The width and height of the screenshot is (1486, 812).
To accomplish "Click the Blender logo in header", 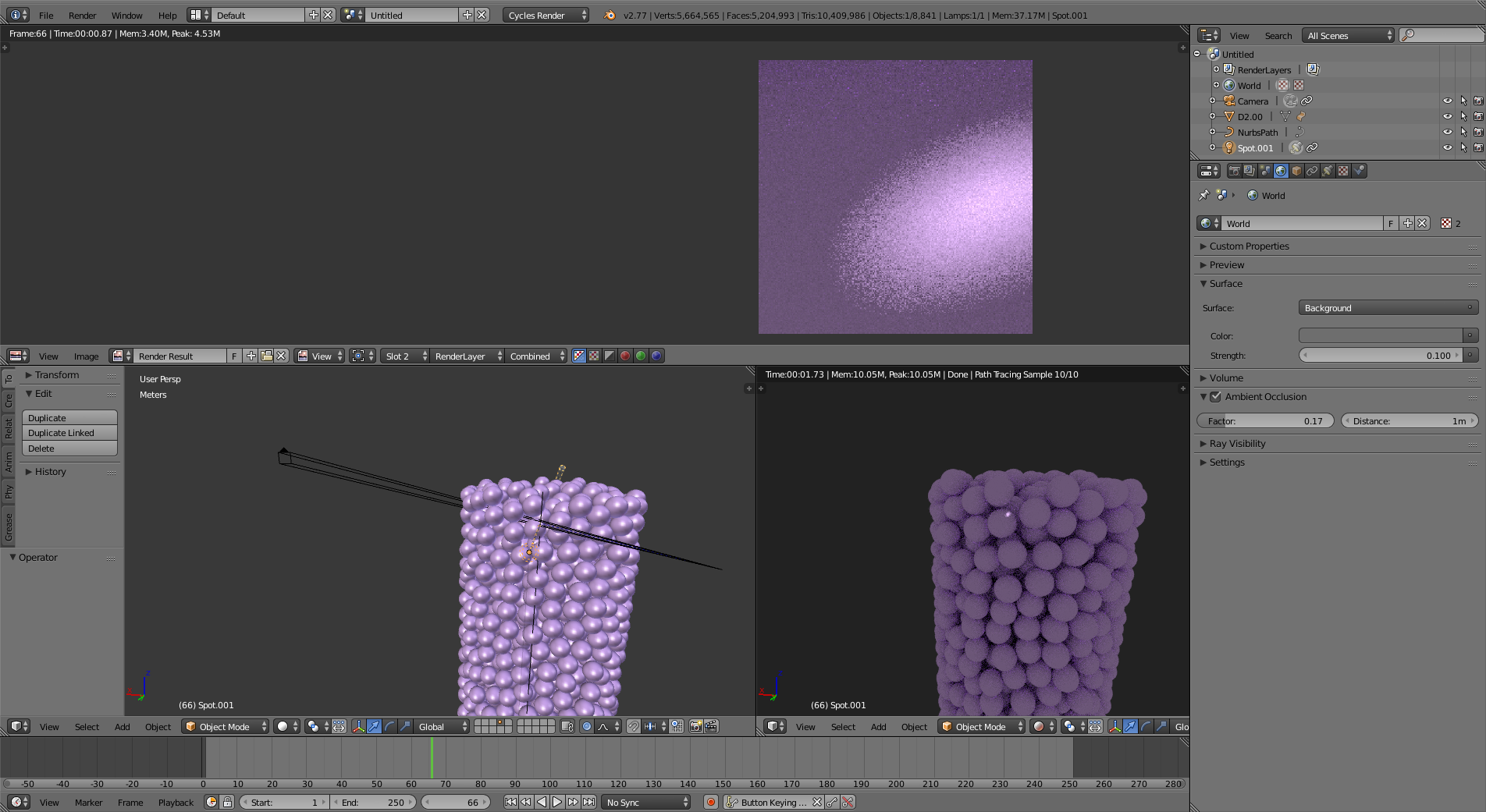I will [610, 15].
